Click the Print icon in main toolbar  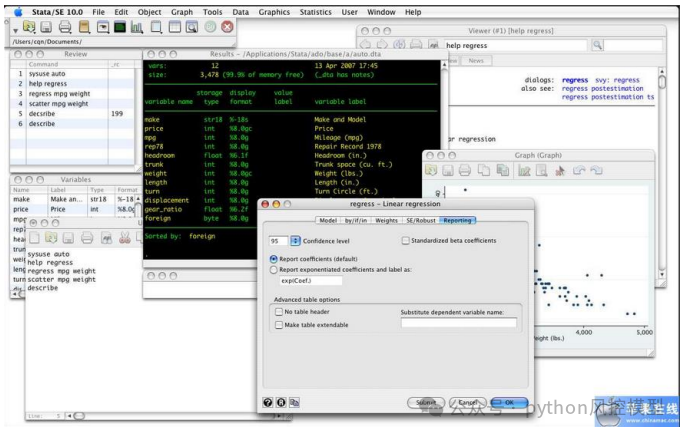pyautogui.click(x=65, y=27)
